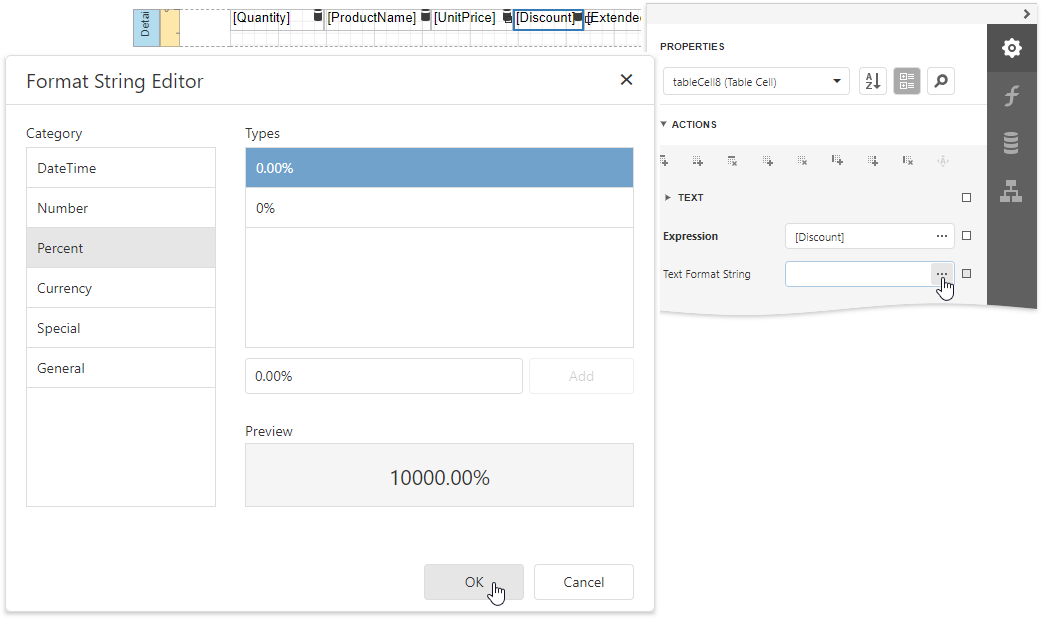Toggle the square marker beside Expression
This screenshot has height=619, width=1042.
coord(966,236)
